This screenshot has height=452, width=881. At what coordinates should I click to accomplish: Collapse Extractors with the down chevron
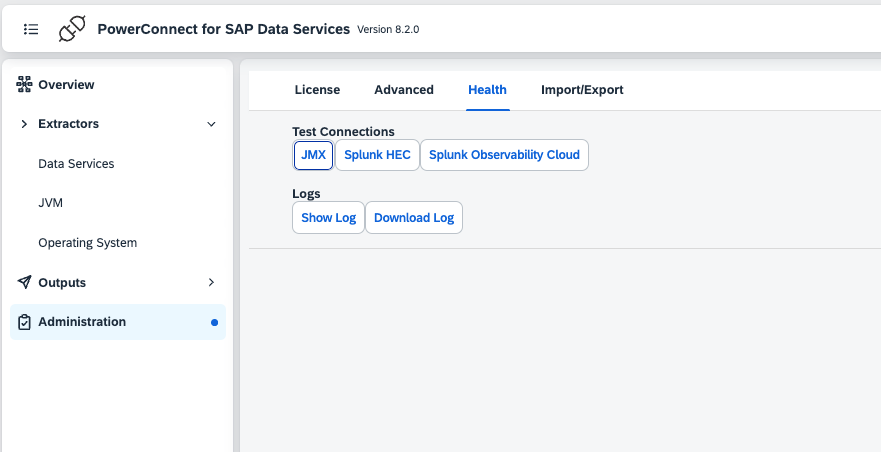[211, 124]
